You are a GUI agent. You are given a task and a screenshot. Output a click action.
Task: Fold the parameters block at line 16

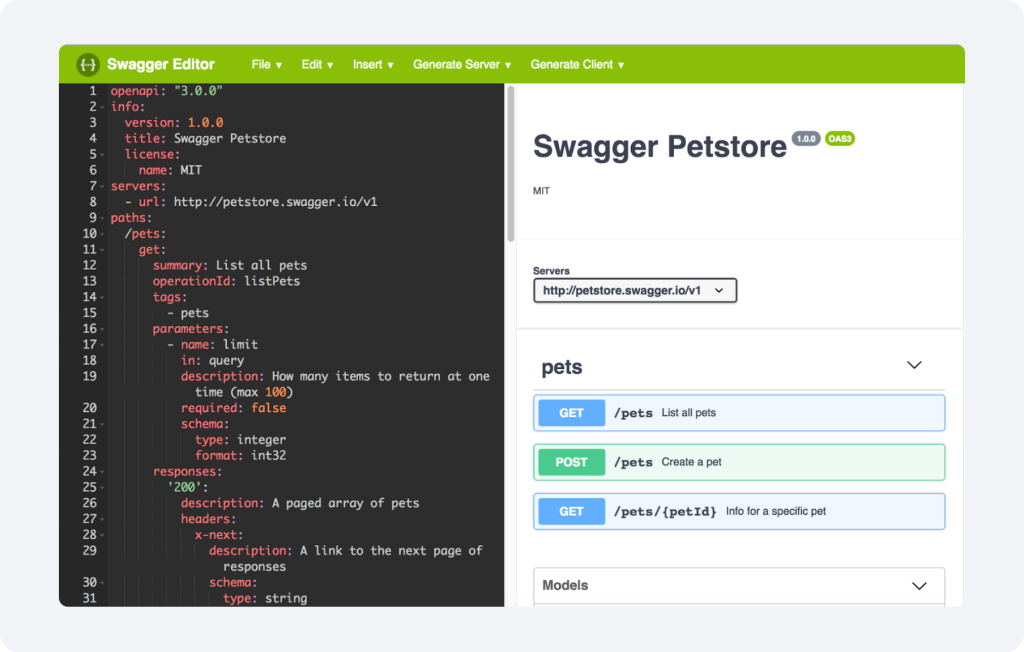click(102, 329)
